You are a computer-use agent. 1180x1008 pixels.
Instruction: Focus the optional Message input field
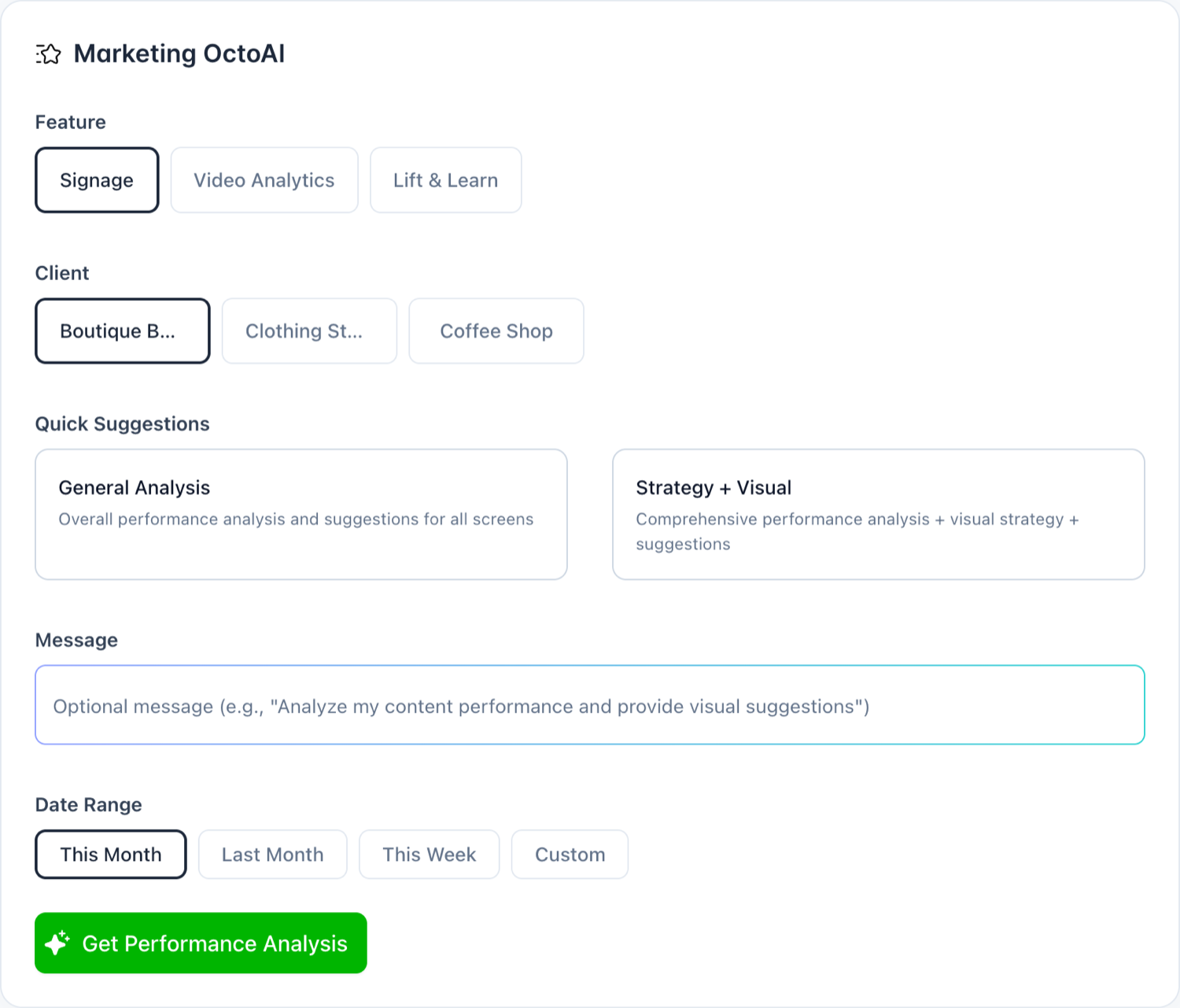(x=590, y=705)
